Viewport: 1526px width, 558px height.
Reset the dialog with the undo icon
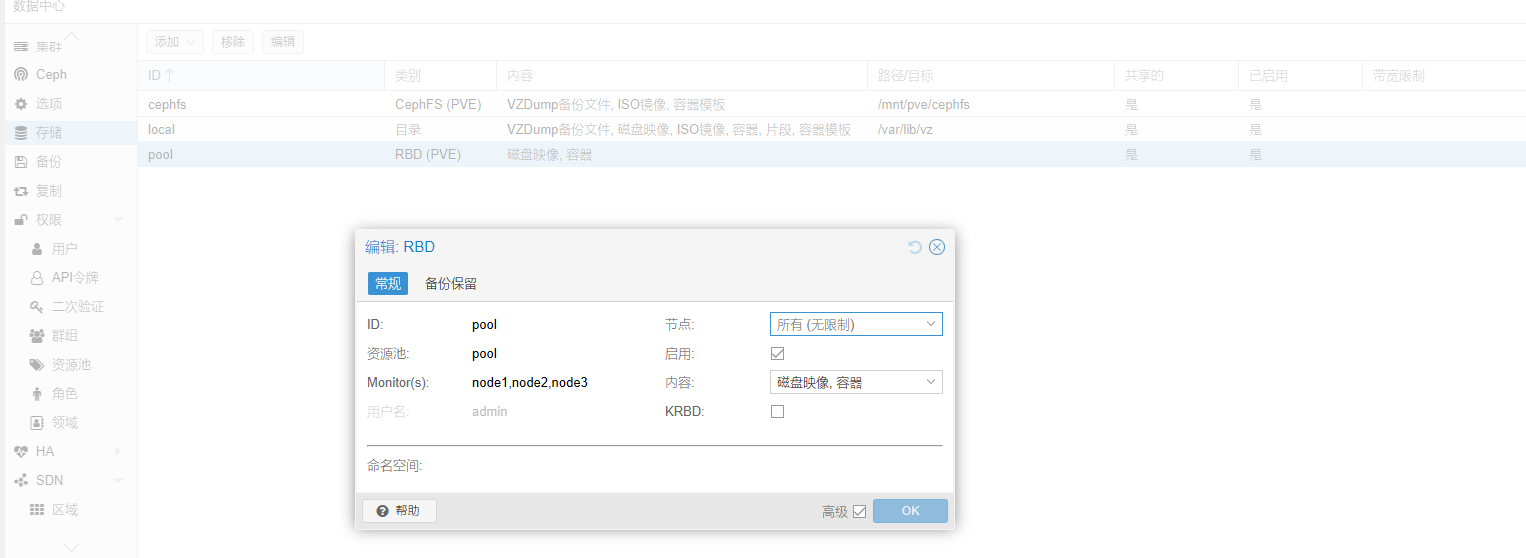914,247
